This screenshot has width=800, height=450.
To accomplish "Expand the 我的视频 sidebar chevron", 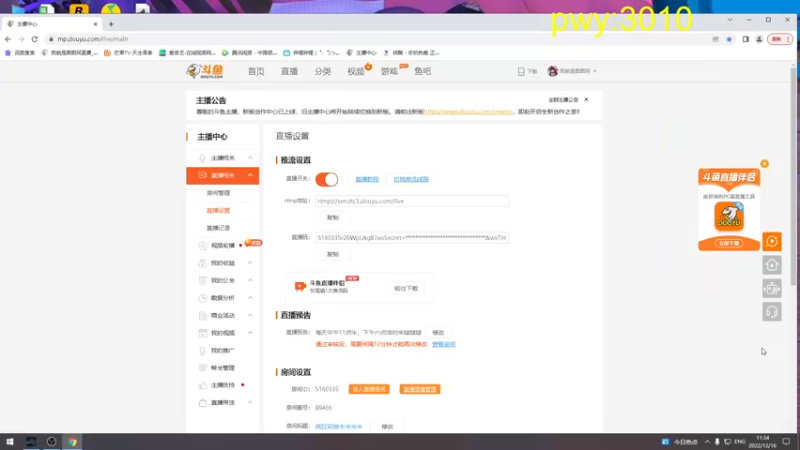I will pyautogui.click(x=250, y=333).
